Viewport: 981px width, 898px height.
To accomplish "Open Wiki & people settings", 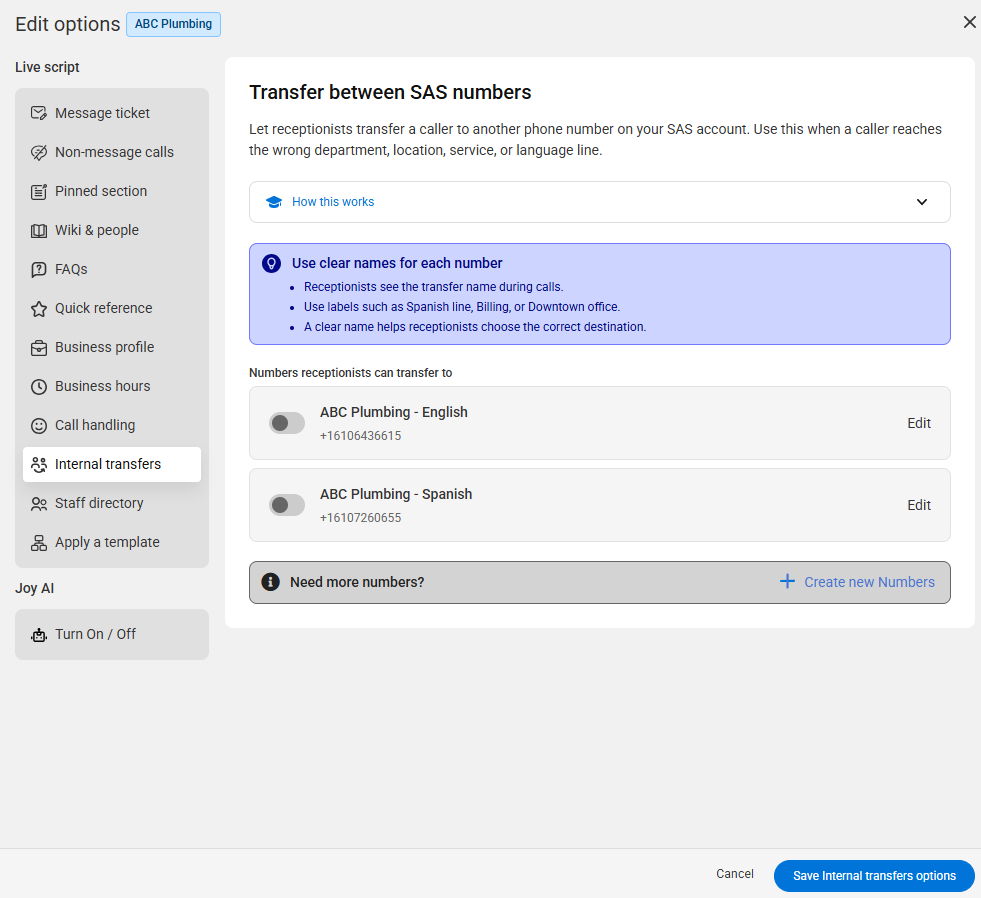I will point(112,230).
